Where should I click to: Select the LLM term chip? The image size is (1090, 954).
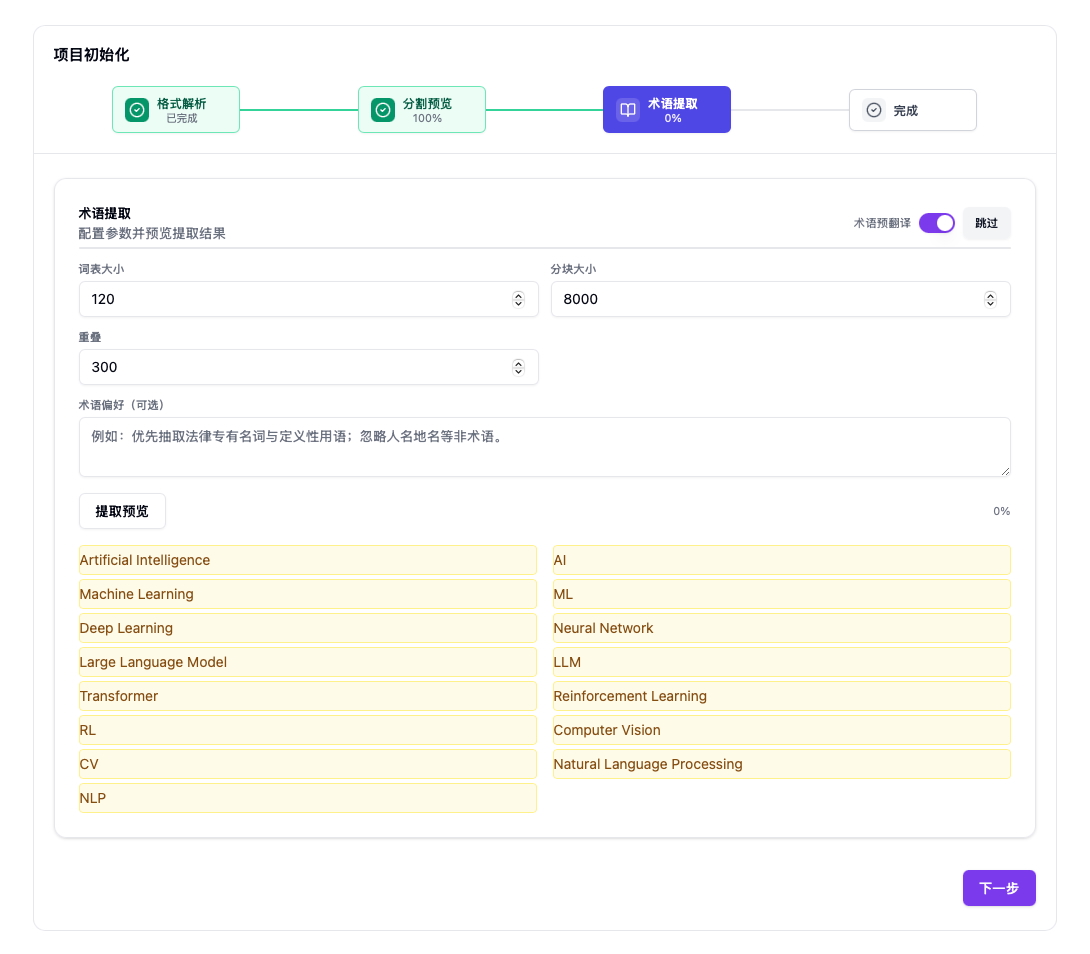[781, 662]
